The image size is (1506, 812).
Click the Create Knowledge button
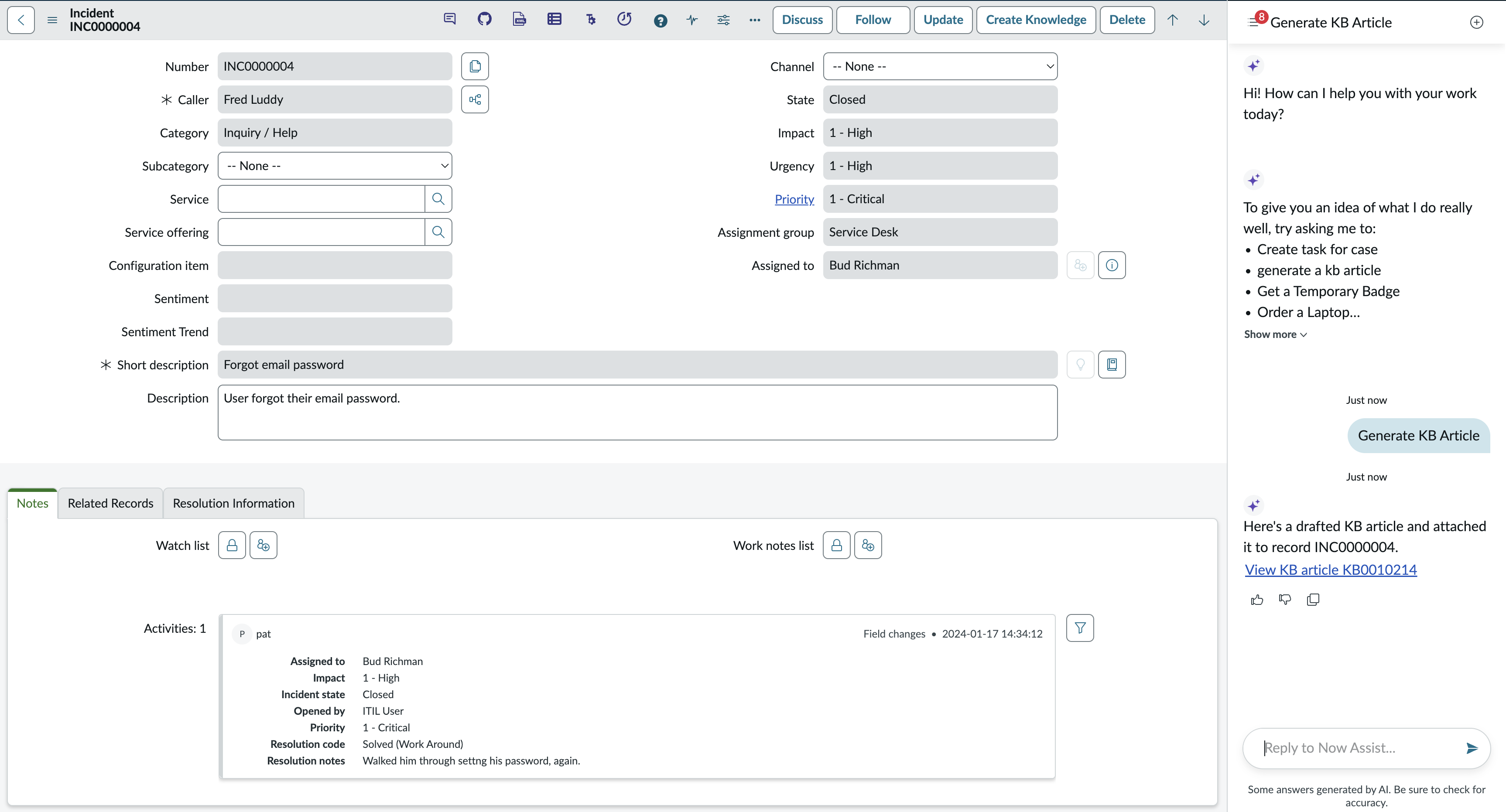(x=1036, y=20)
